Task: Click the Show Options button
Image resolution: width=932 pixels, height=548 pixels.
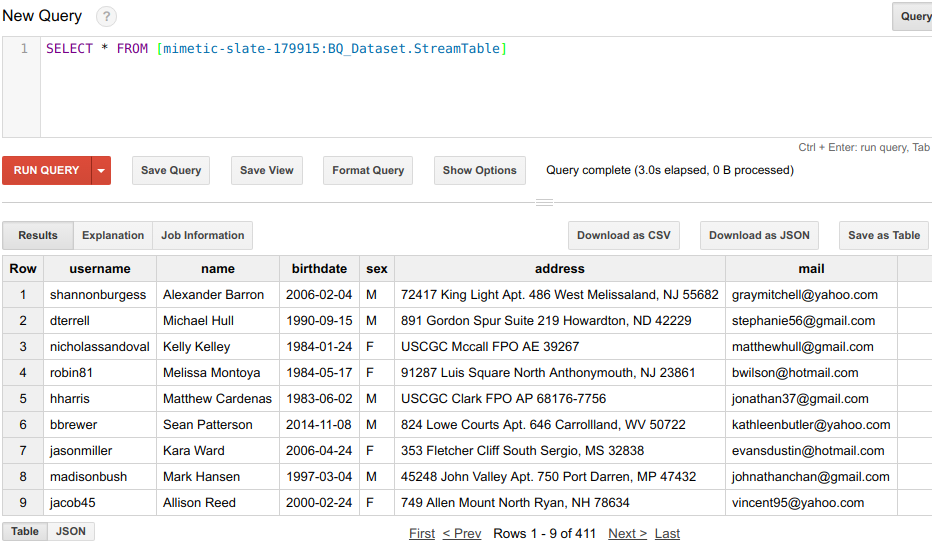Action: tap(480, 171)
